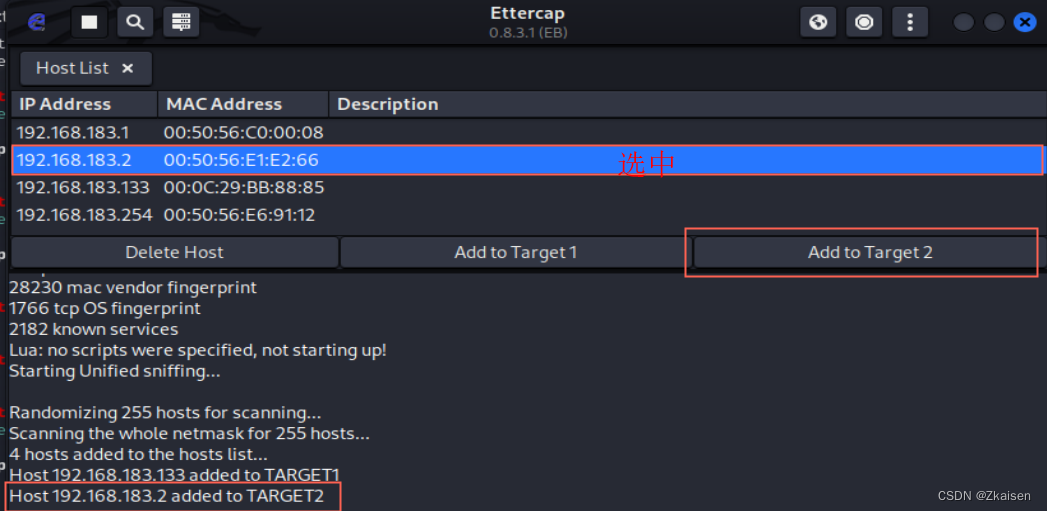Click MAC address 00:50:56:E6:91:12
This screenshot has width=1047, height=511.
pyautogui.click(x=240, y=215)
